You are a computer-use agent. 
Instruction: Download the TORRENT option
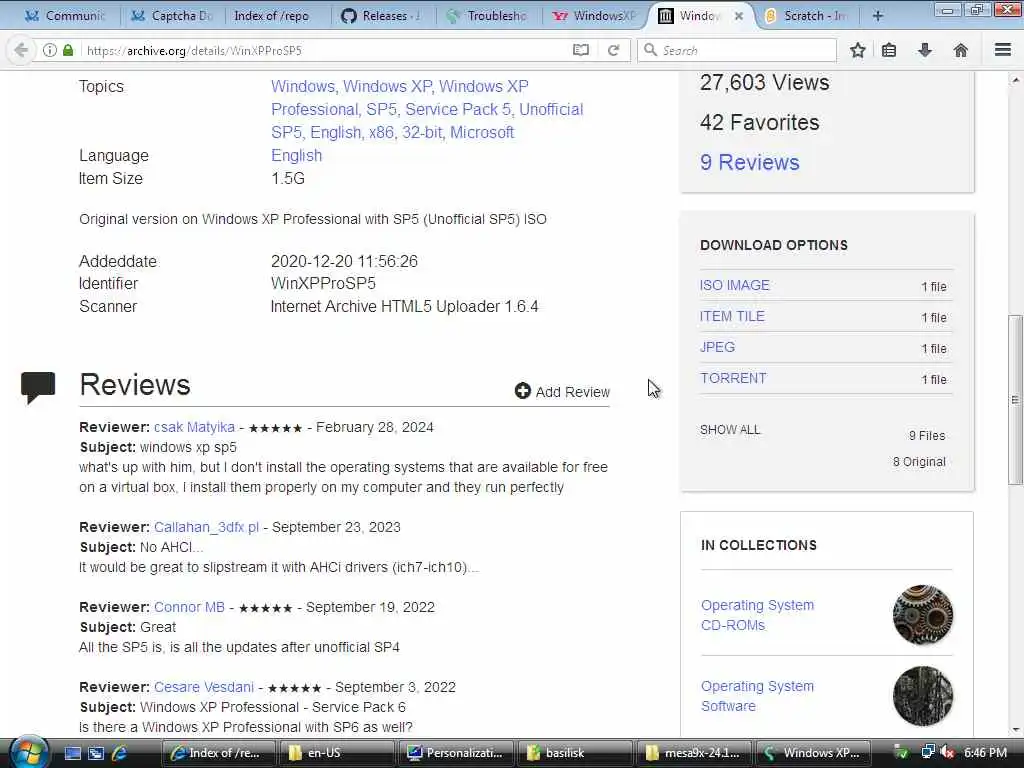(x=733, y=378)
